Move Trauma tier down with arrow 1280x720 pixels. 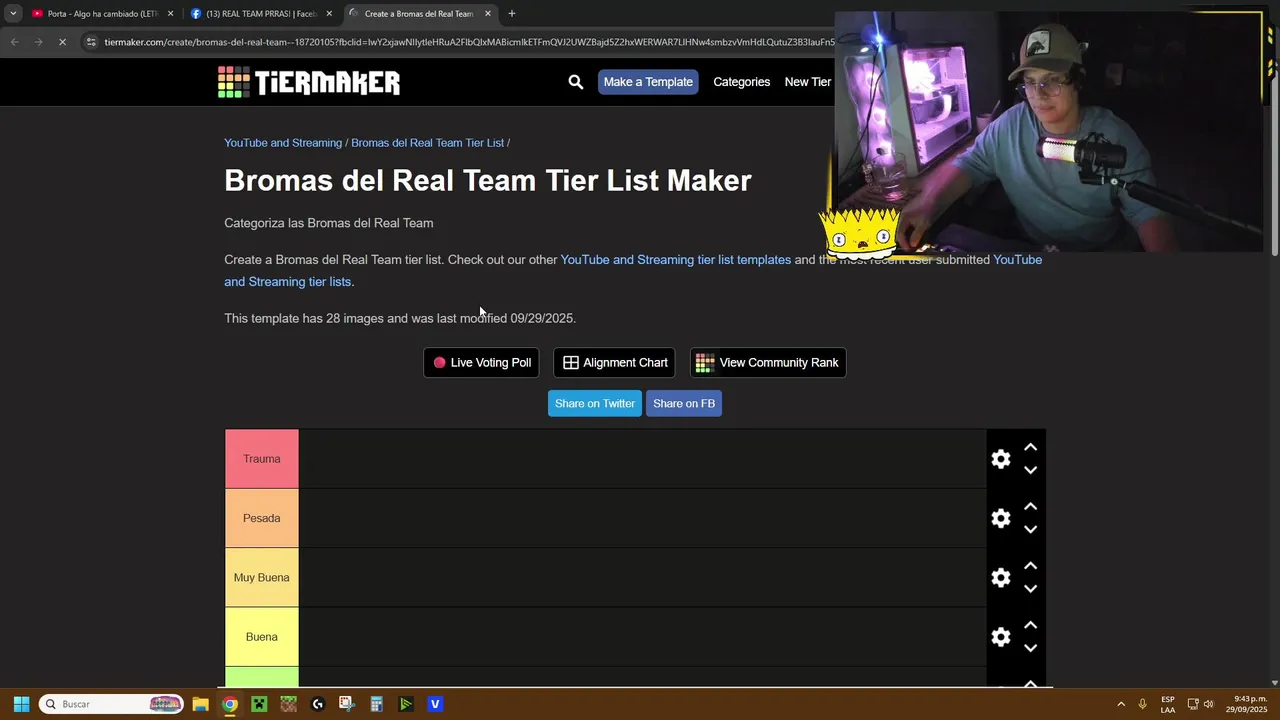(1030, 470)
